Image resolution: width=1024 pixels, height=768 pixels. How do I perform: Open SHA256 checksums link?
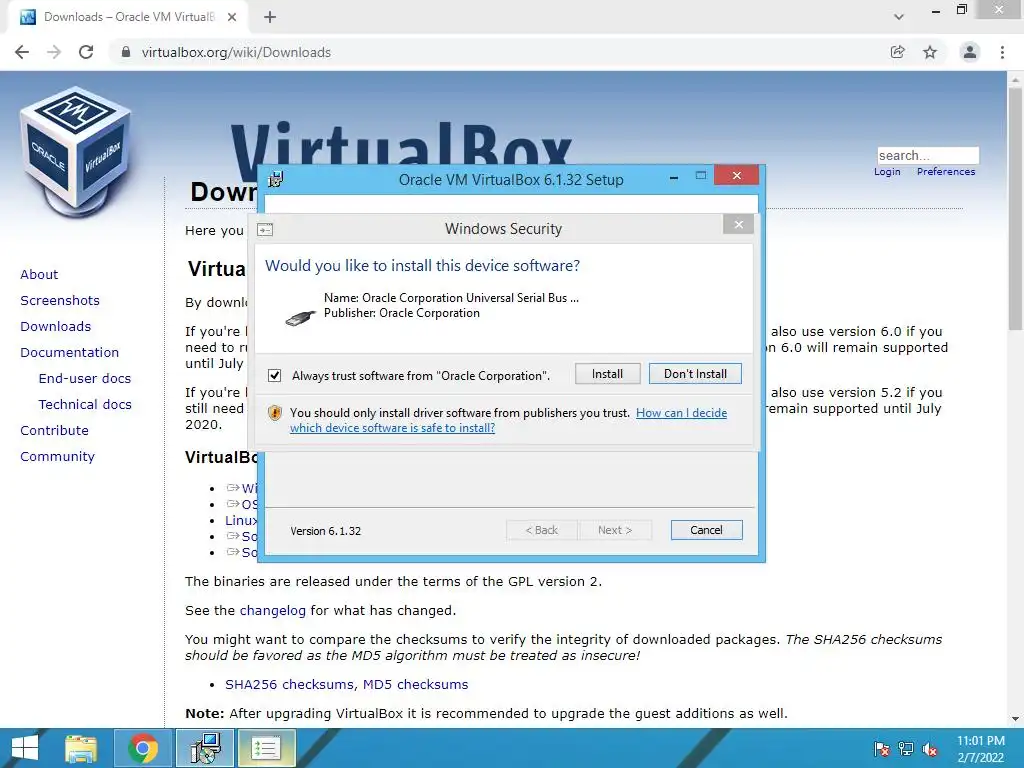290,684
